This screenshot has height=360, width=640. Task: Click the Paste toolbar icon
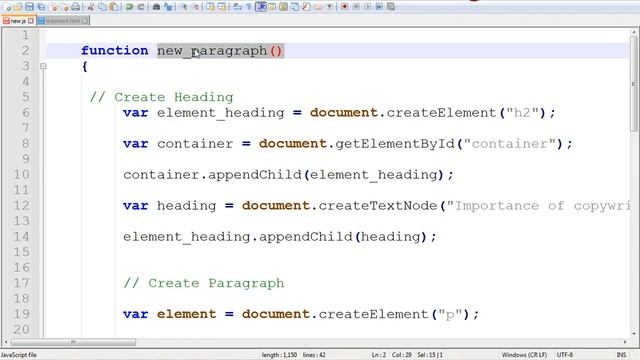[x=114, y=7]
